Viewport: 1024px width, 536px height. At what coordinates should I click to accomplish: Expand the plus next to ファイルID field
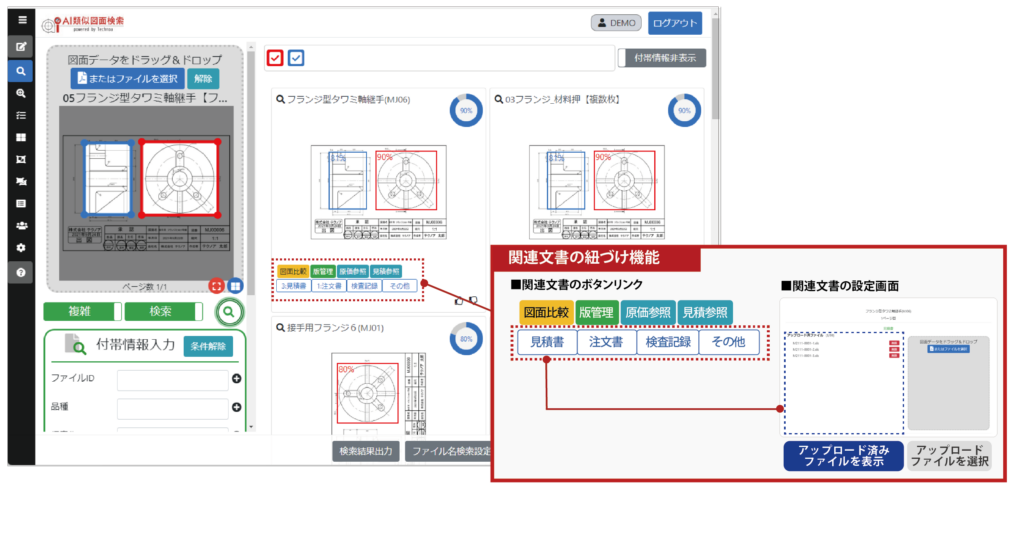237,379
